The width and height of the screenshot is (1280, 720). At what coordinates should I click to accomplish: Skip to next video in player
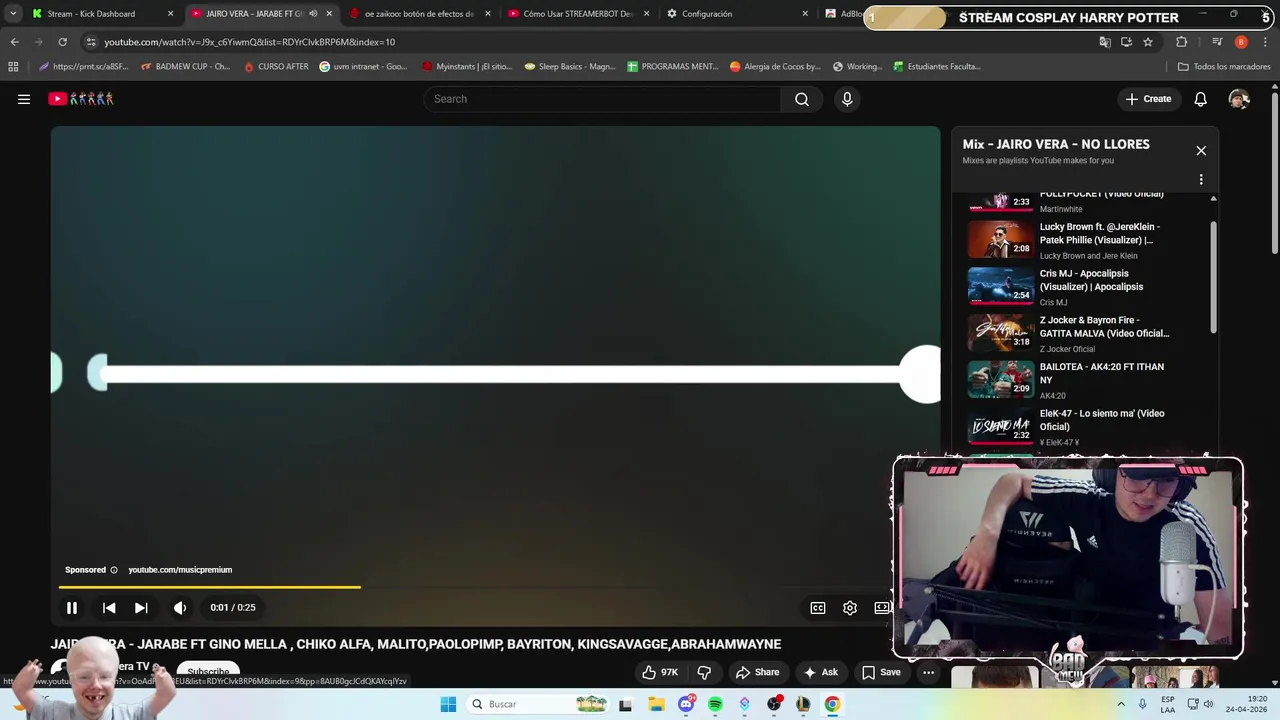141,607
